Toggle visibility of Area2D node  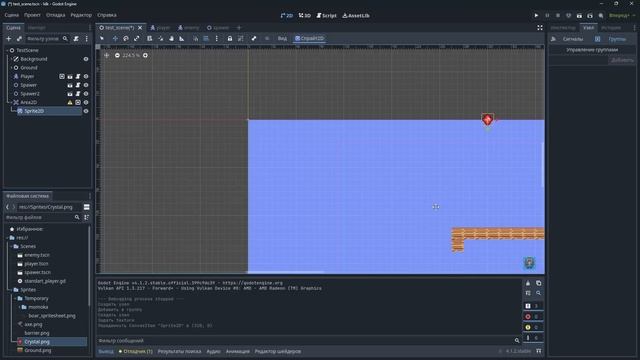tap(86, 102)
